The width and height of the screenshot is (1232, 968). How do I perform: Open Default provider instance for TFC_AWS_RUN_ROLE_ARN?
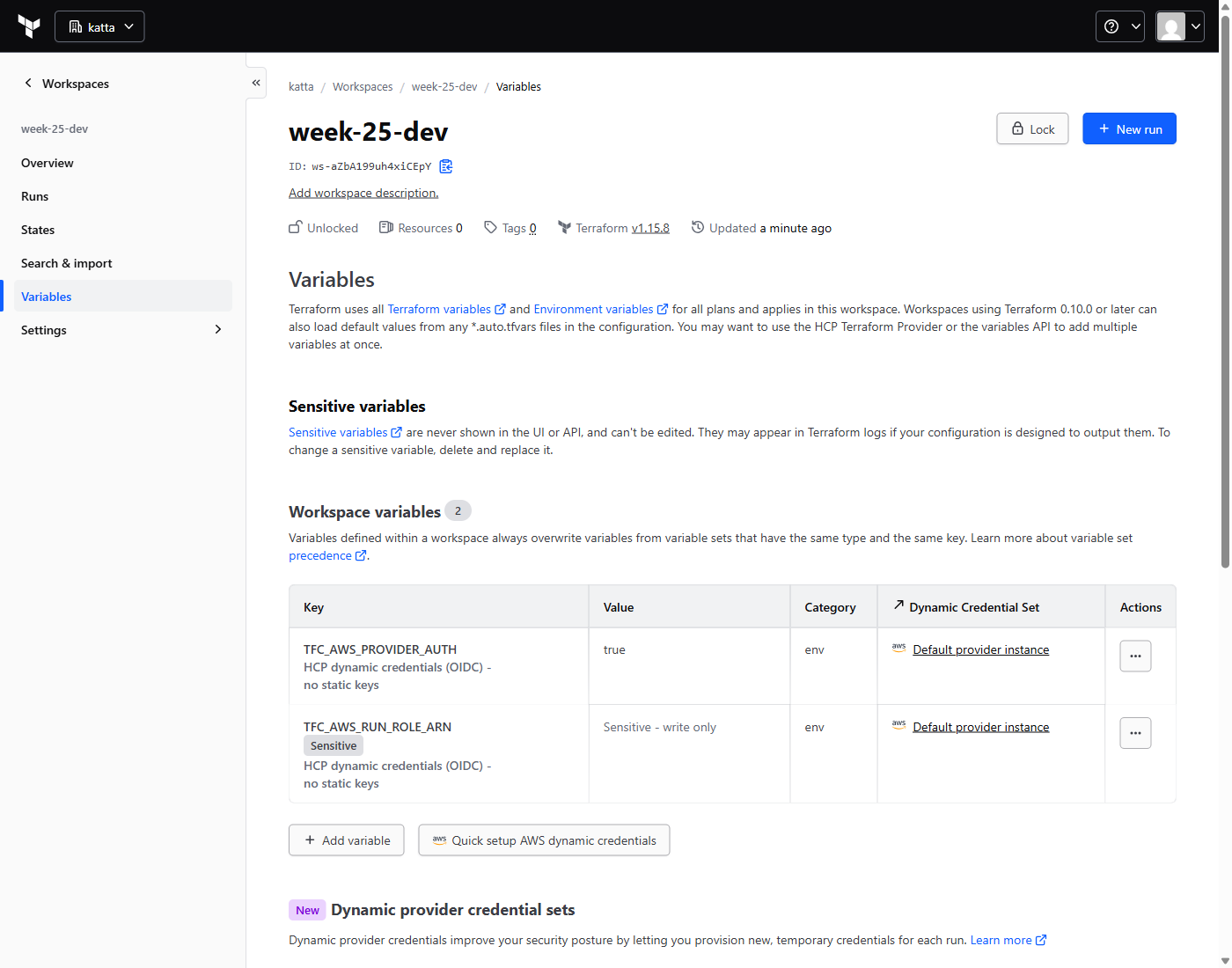(x=981, y=727)
